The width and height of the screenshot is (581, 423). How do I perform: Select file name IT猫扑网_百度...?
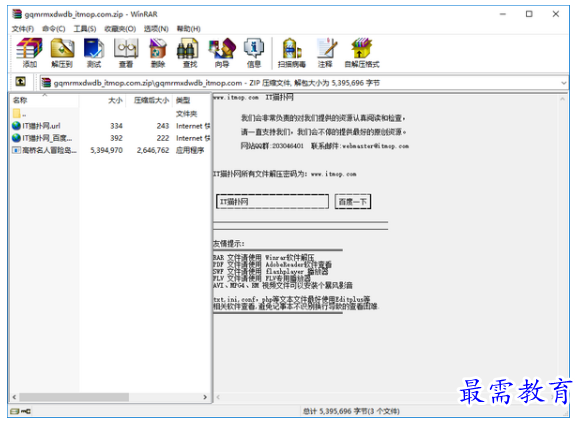pyautogui.click(x=47, y=138)
